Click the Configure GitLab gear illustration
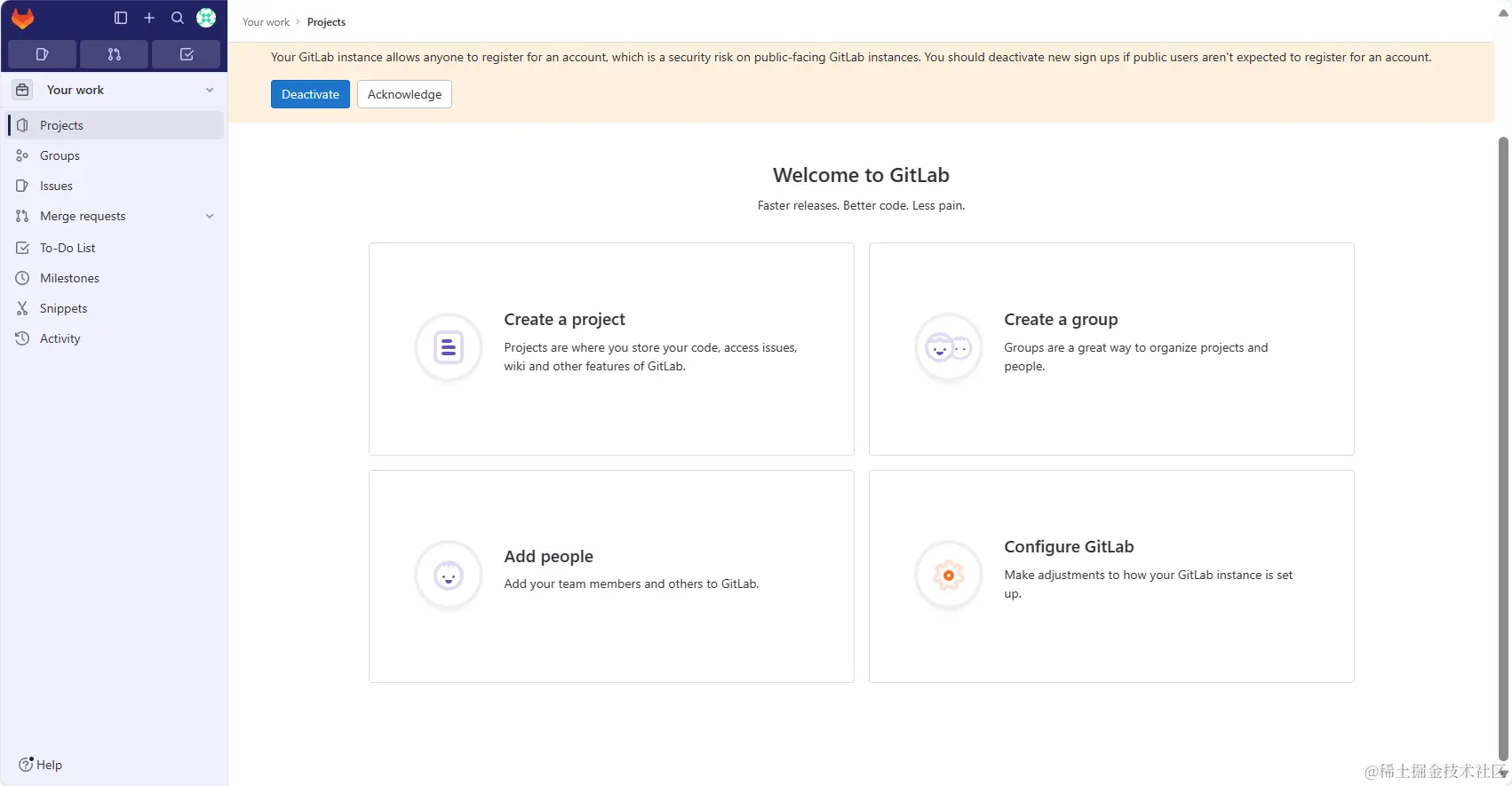Image resolution: width=1512 pixels, height=786 pixels. coord(949,576)
